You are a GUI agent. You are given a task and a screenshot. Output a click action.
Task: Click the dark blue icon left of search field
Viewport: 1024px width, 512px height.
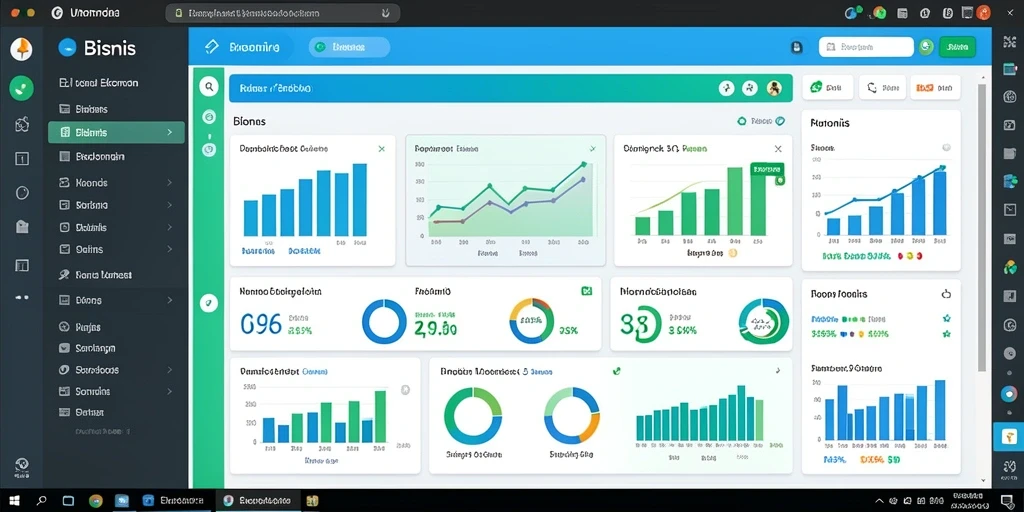[x=796, y=47]
